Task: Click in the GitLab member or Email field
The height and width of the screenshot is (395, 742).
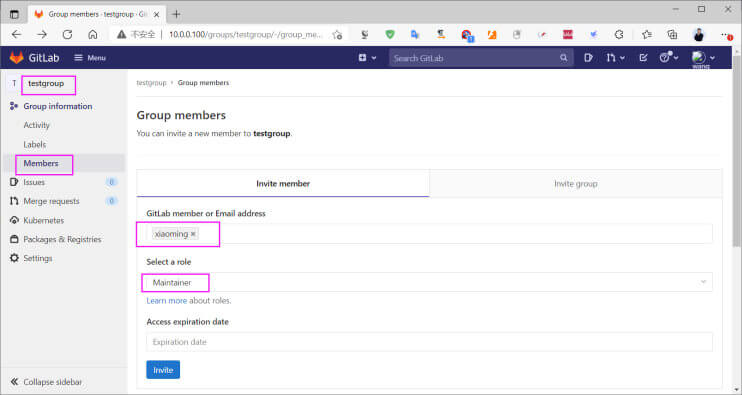Action: click(x=429, y=234)
